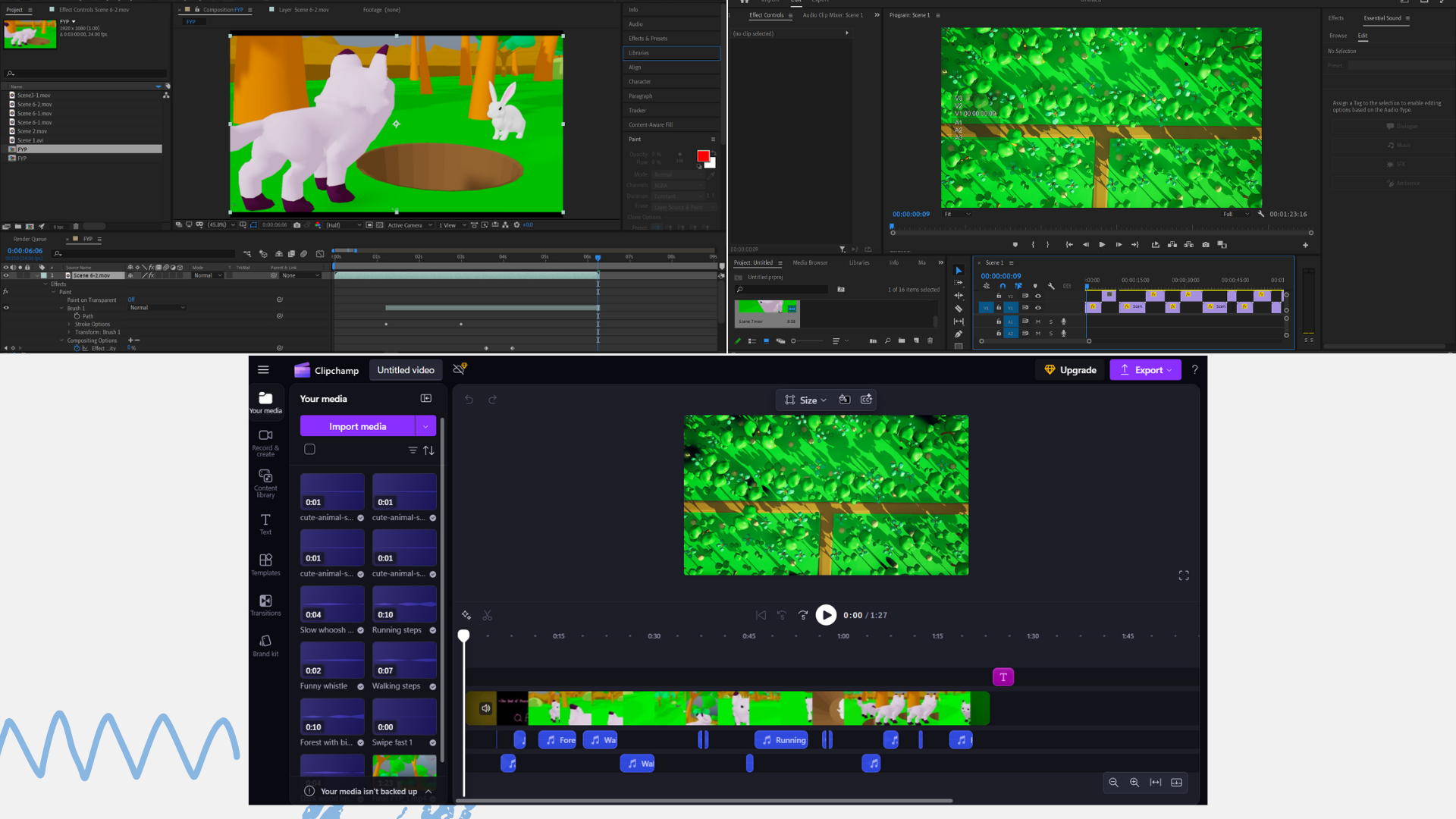Collapse the Effects group in After Effects timeline
1456x819 pixels.
pyautogui.click(x=45, y=284)
